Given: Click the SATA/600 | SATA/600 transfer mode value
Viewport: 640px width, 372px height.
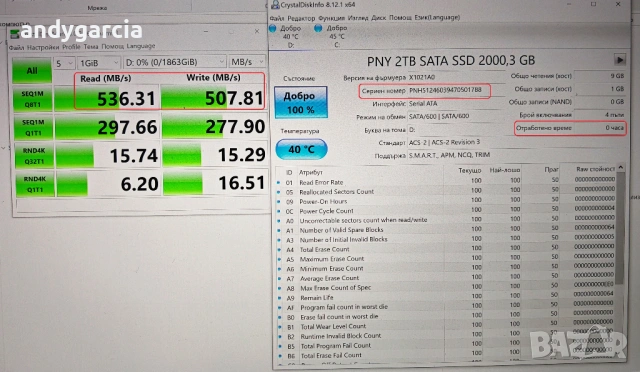Looking at the screenshot, I should coord(456,116).
